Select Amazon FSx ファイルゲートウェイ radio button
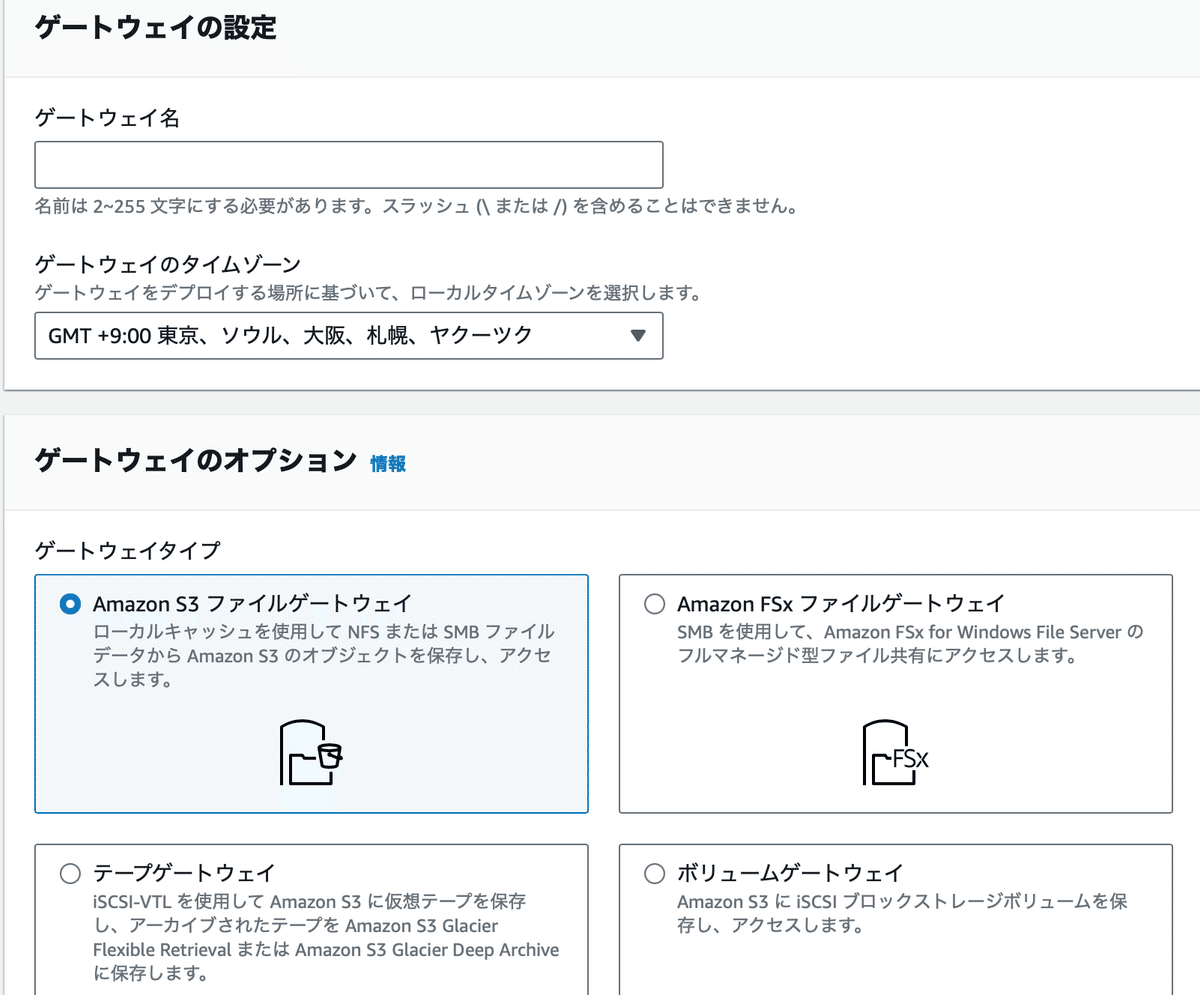 click(x=654, y=604)
